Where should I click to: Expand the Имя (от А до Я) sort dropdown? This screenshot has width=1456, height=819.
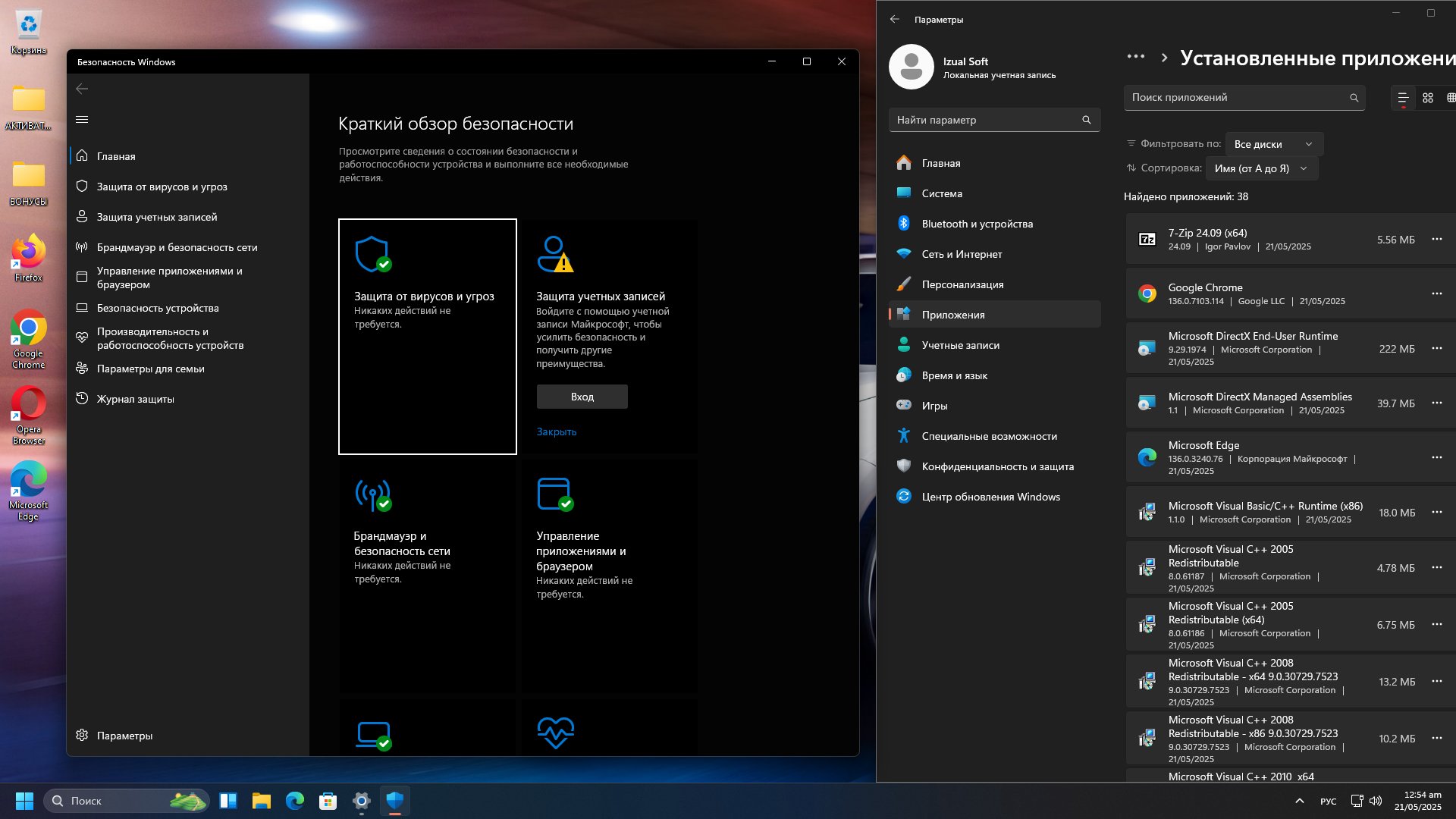pos(1261,168)
